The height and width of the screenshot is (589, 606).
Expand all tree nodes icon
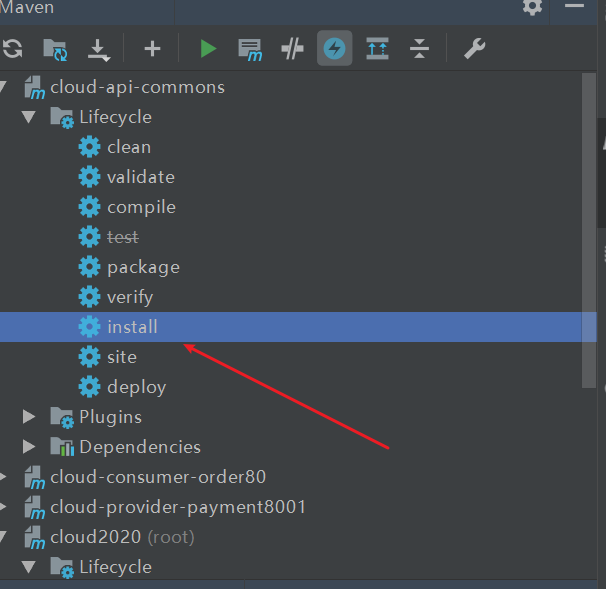tap(377, 49)
